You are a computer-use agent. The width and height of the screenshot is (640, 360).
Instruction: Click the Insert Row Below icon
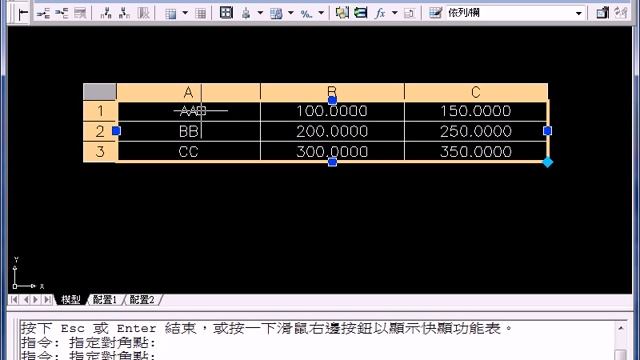61,13
